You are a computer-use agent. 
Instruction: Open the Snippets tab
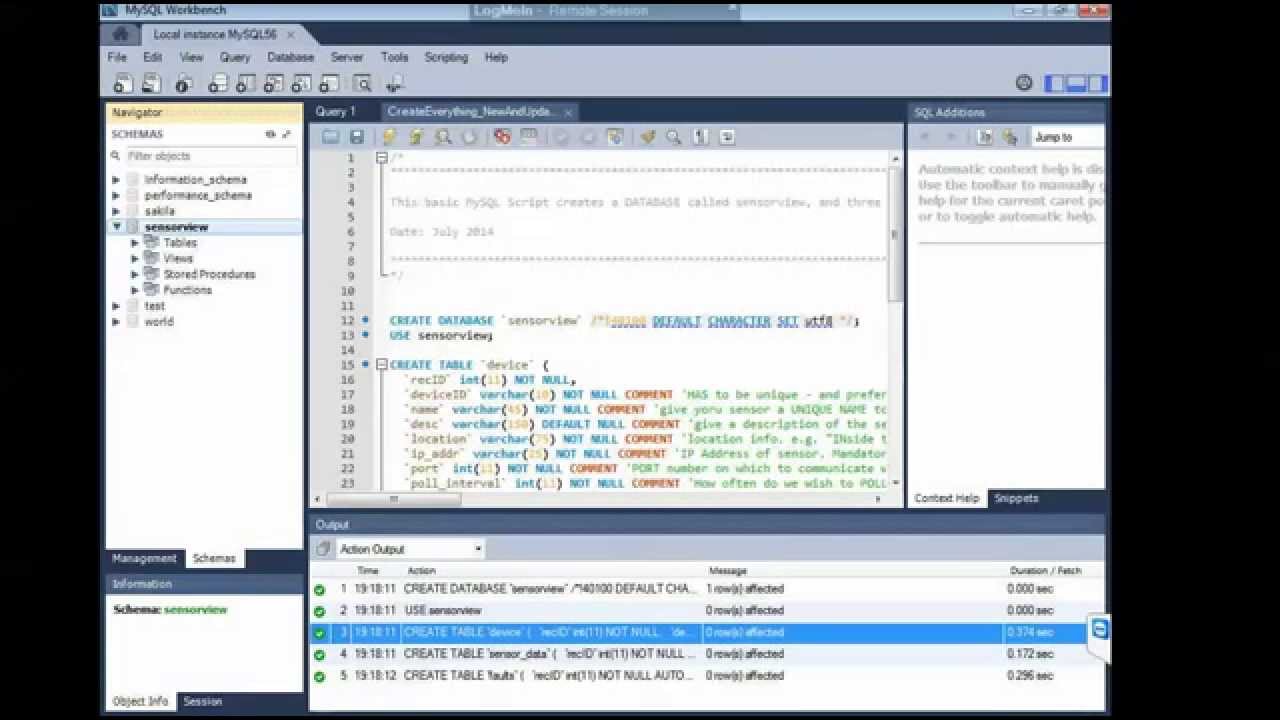1016,498
